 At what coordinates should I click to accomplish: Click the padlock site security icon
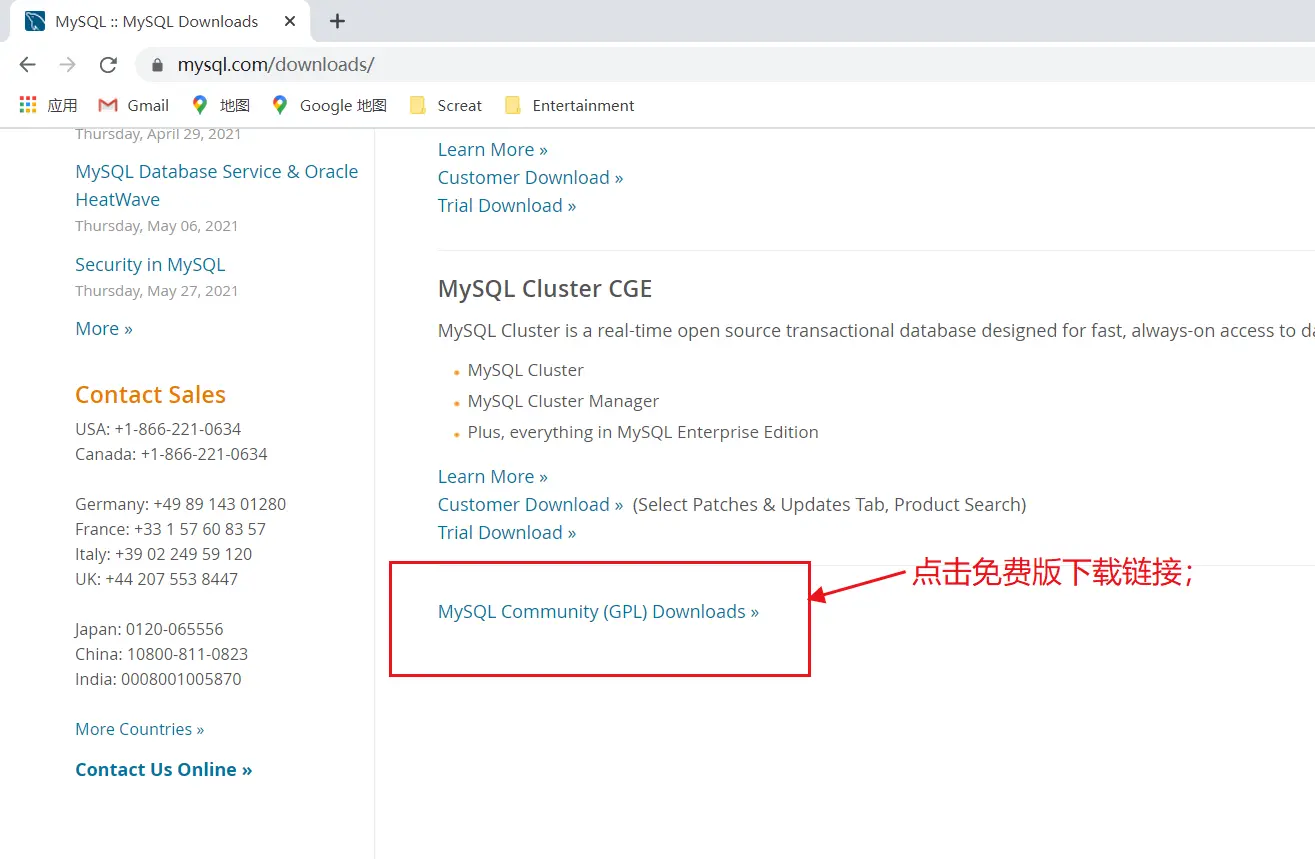pyautogui.click(x=157, y=66)
